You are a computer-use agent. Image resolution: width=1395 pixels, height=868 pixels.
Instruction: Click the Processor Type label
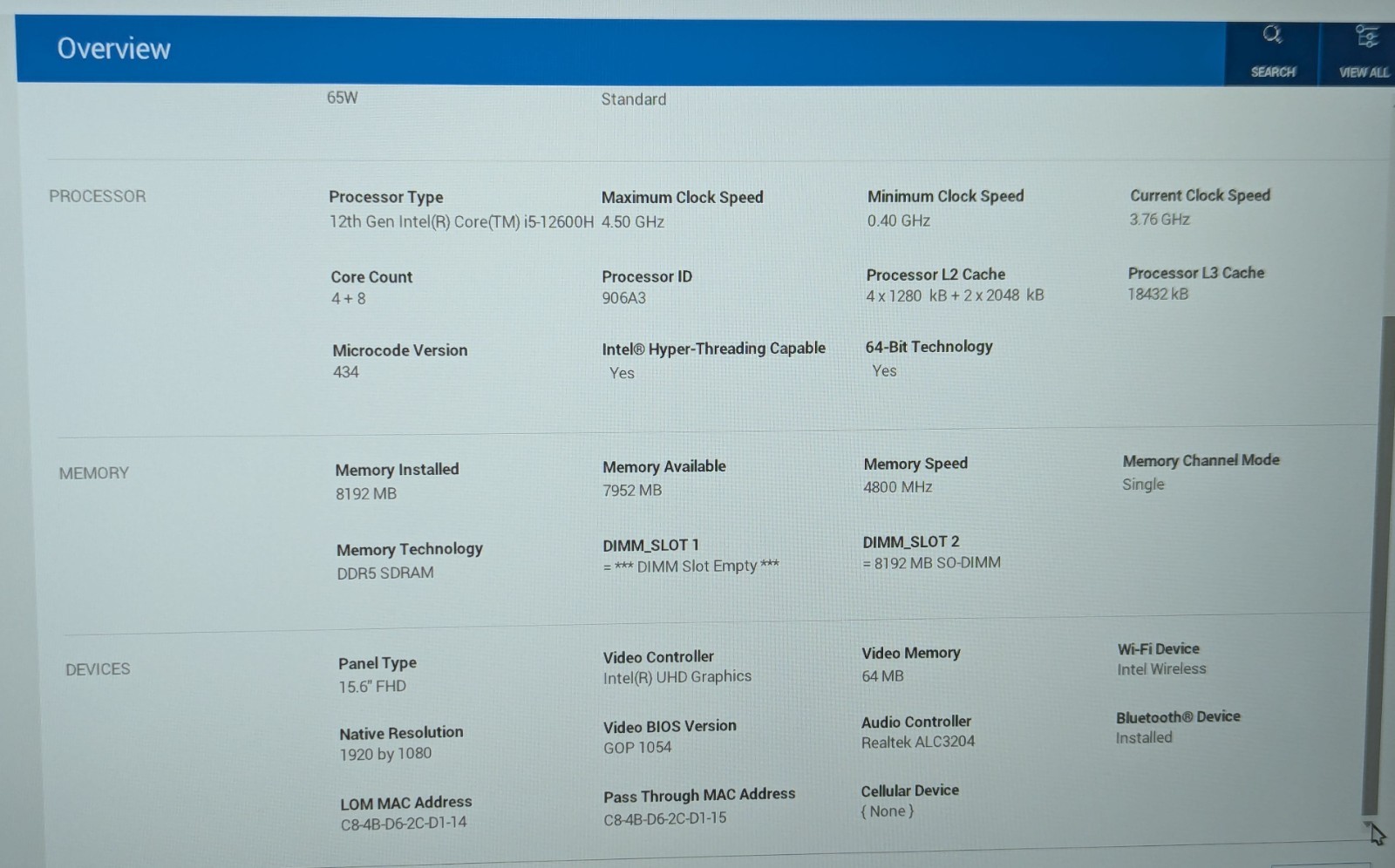point(385,197)
